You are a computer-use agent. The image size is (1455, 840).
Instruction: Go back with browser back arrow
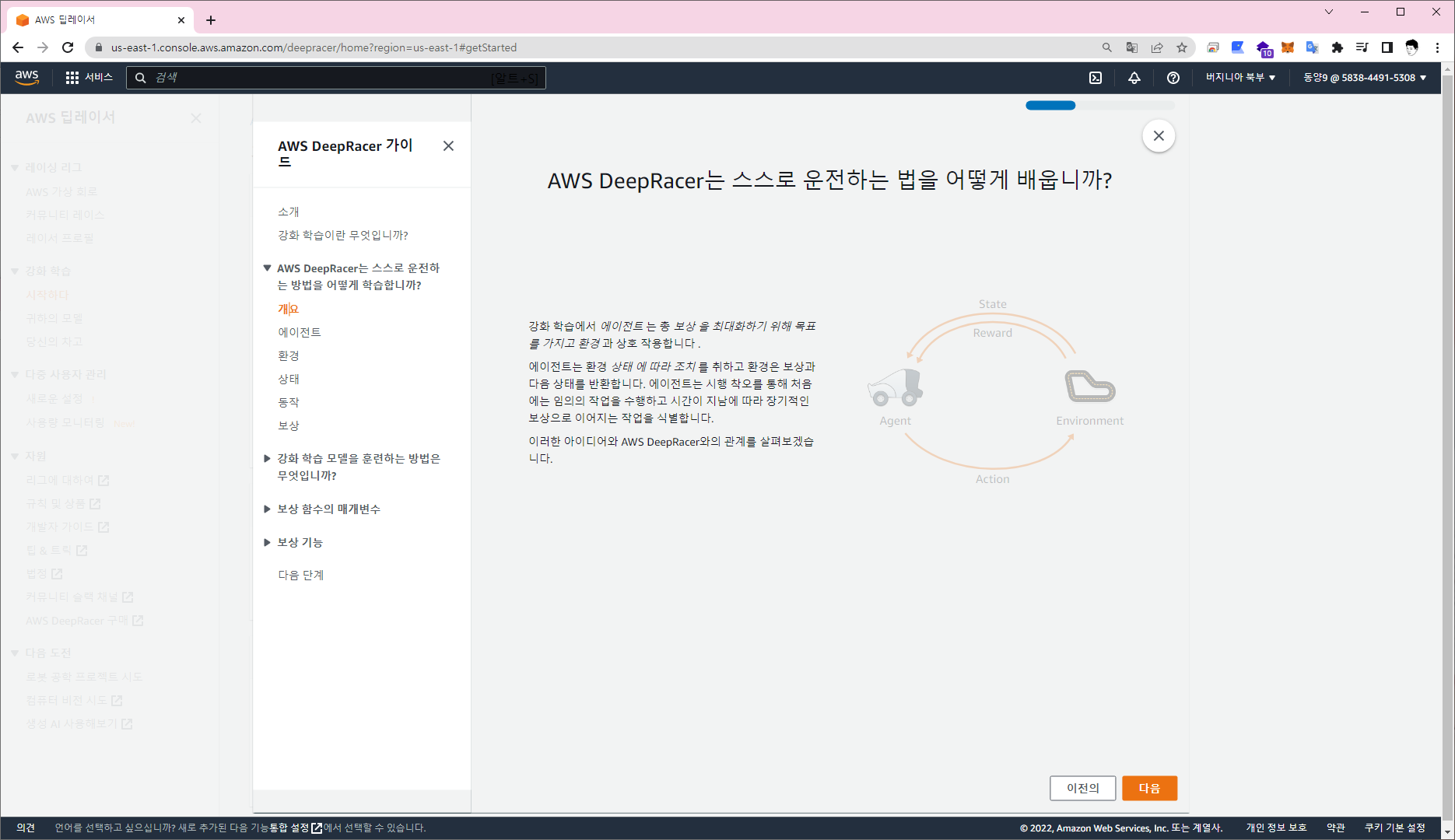[x=18, y=47]
